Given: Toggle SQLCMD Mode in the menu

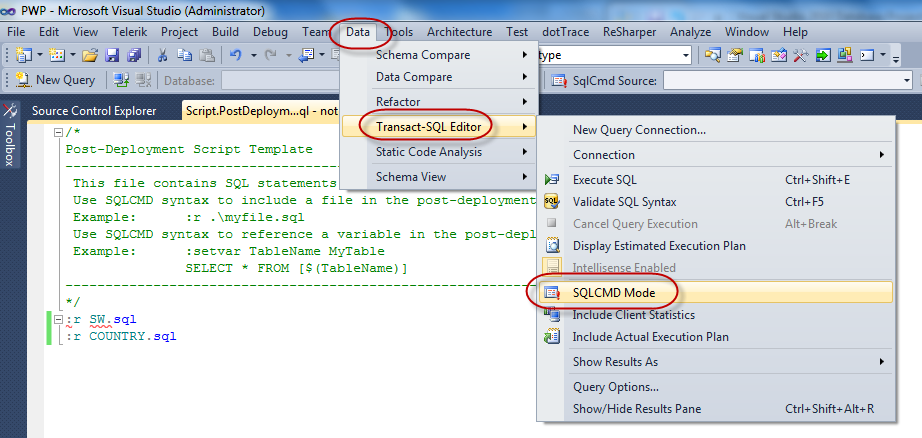Looking at the screenshot, I should tap(714, 292).
